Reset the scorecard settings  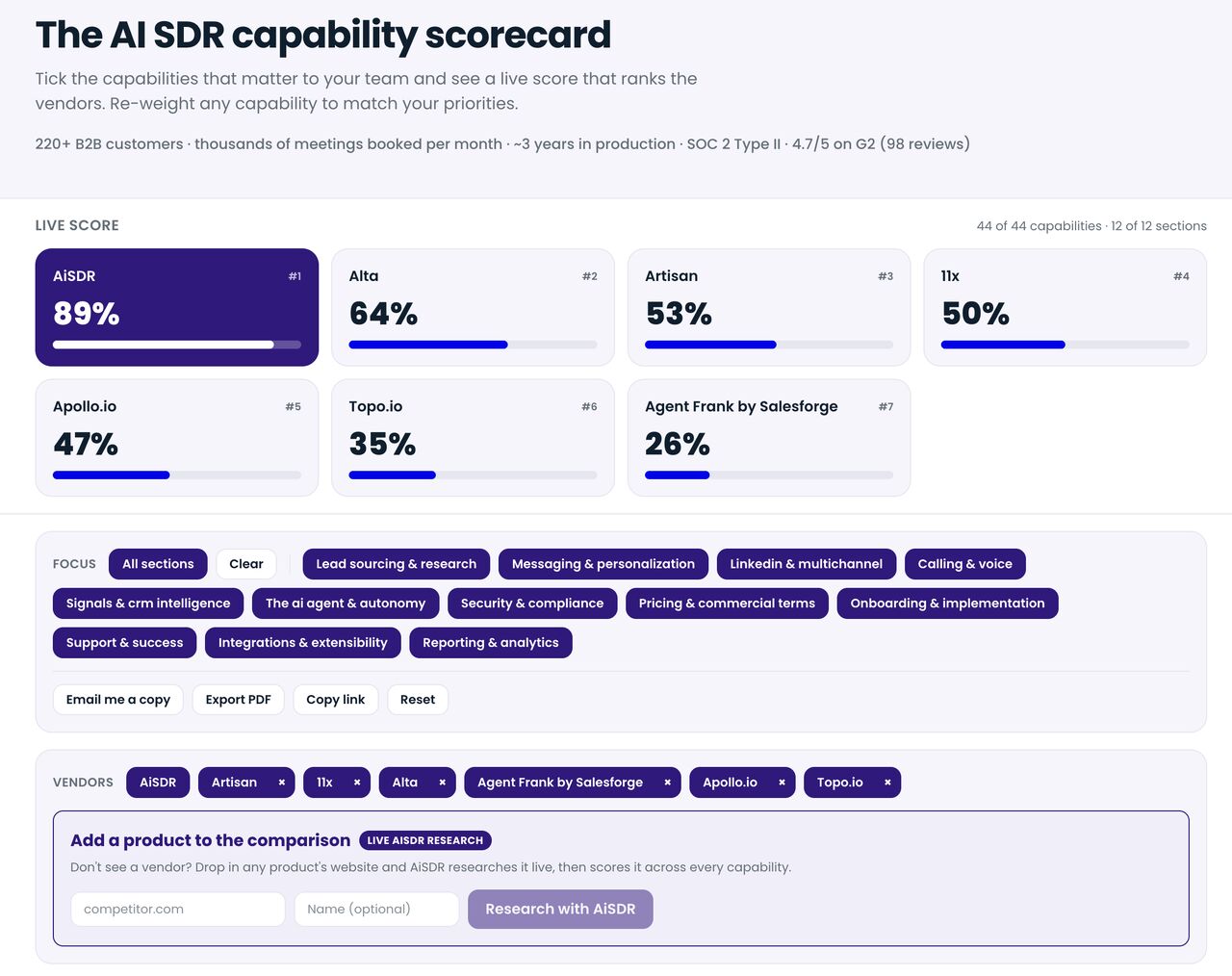click(x=418, y=700)
